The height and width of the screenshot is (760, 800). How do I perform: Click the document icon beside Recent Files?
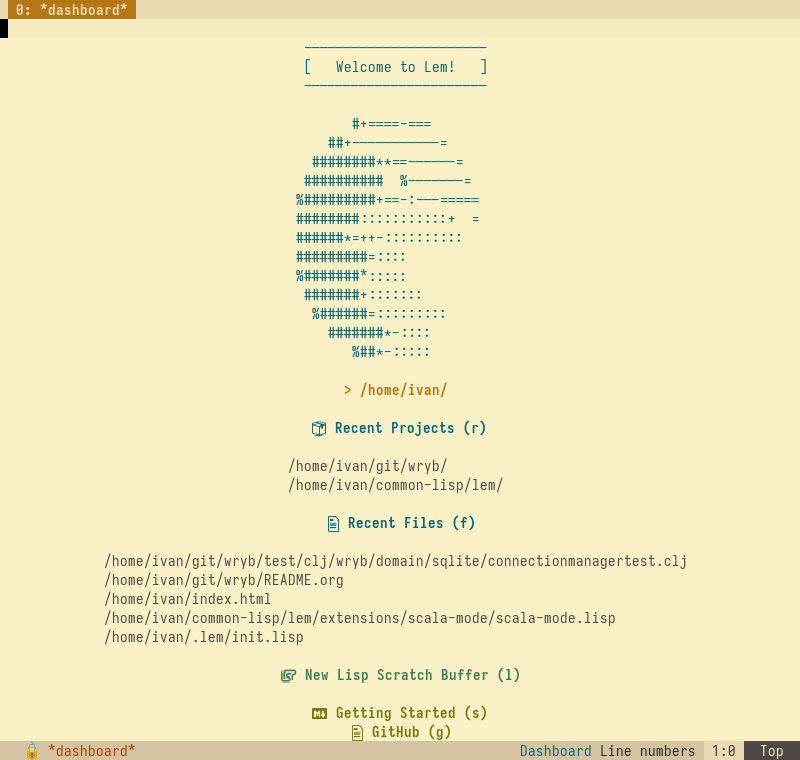click(333, 523)
